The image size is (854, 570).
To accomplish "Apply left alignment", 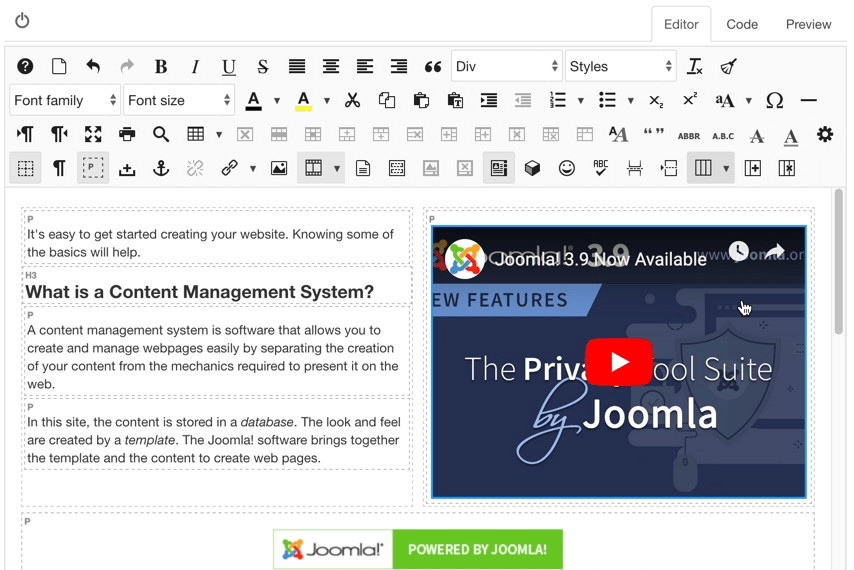I will 364,66.
